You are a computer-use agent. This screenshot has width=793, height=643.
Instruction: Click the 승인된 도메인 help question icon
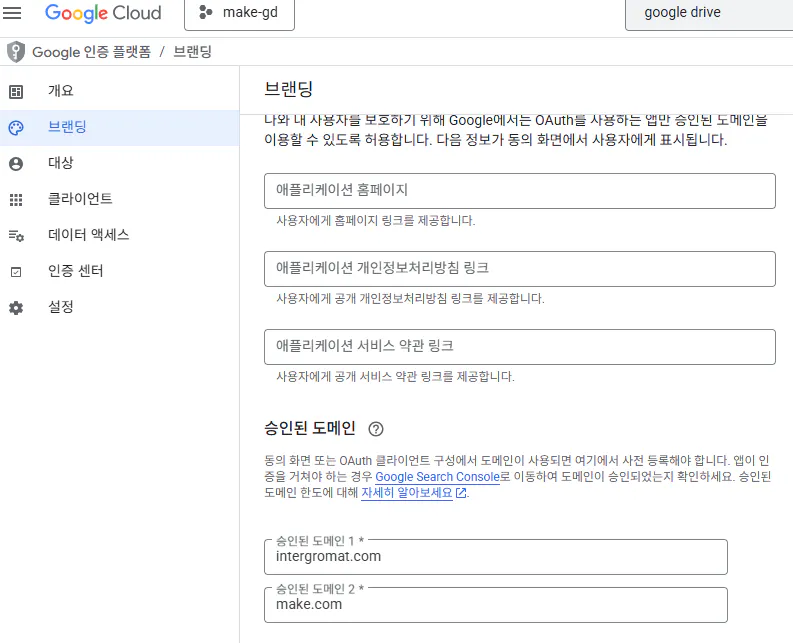[376, 429]
